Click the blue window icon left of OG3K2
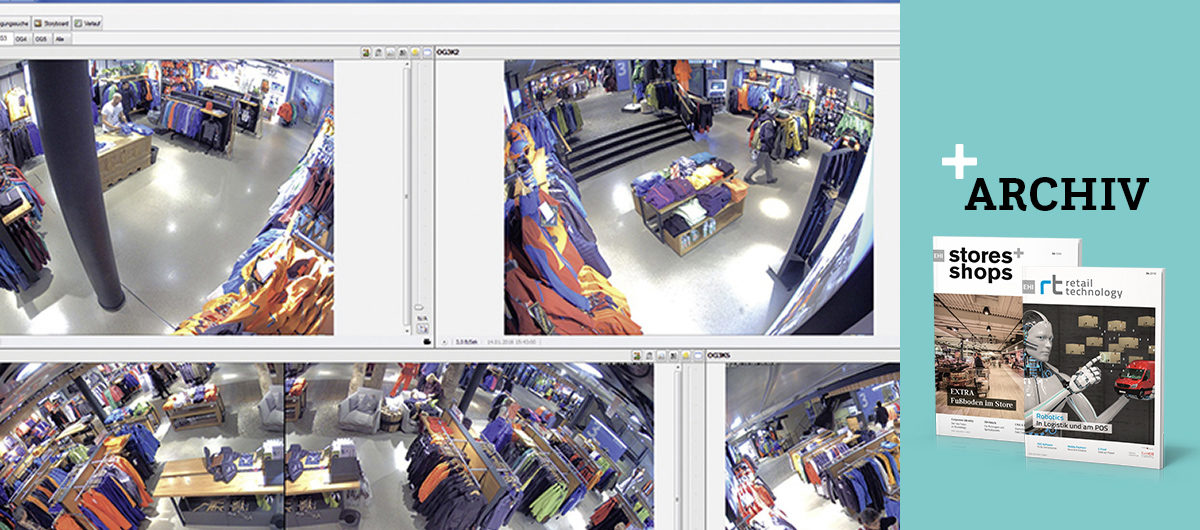 [427, 52]
